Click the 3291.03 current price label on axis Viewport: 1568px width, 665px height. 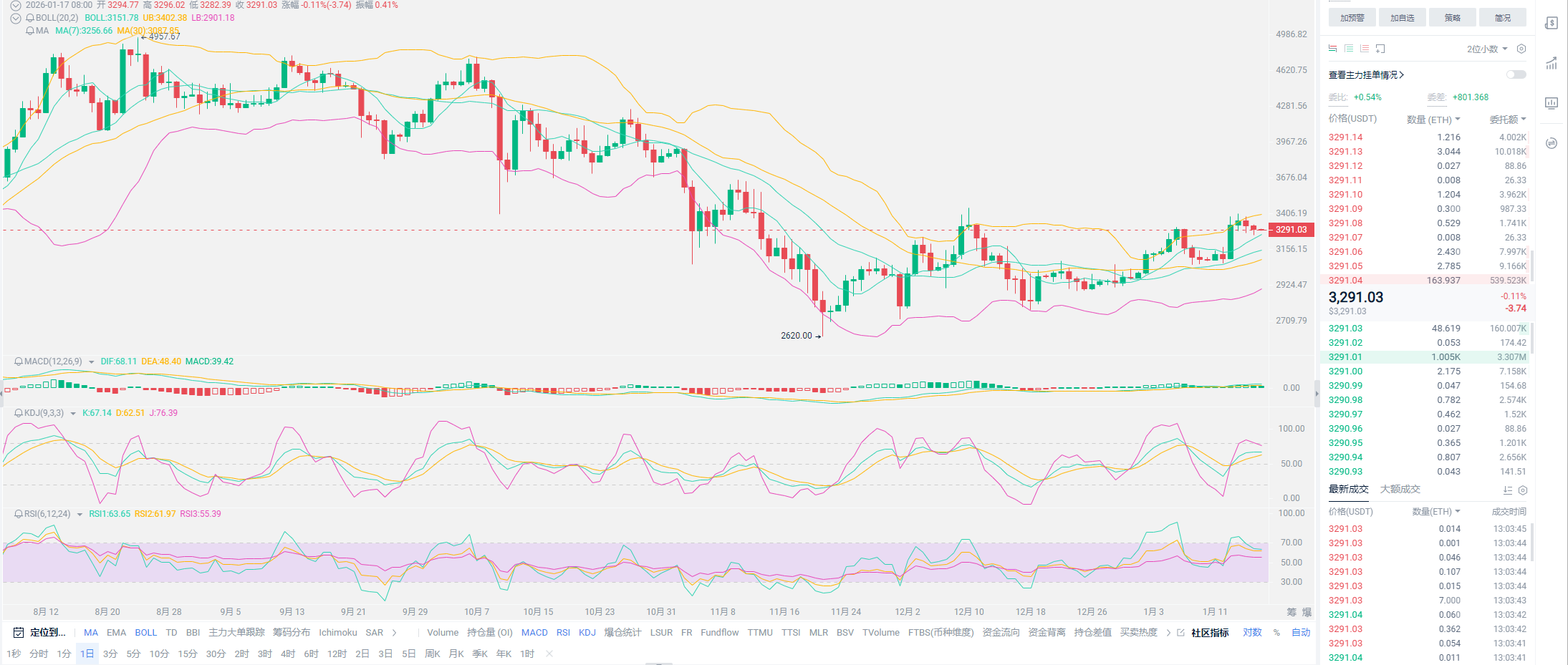[1291, 230]
